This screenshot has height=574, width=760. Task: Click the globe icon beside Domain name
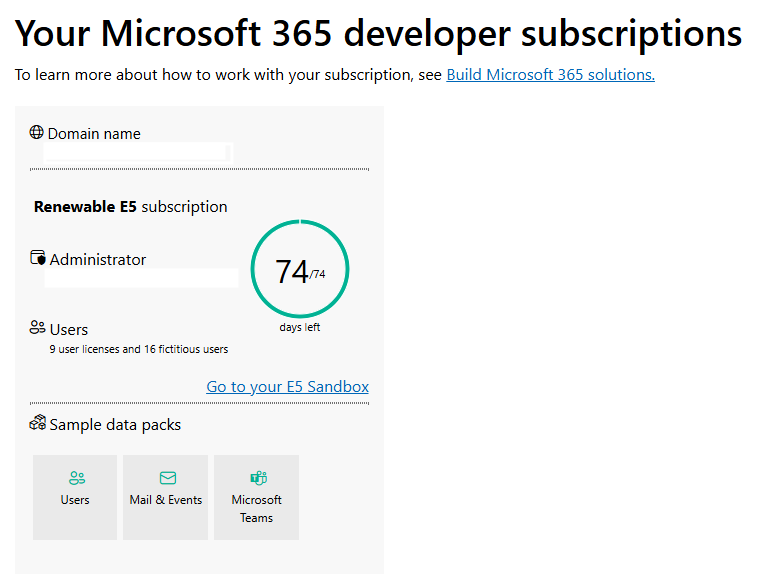click(x=36, y=132)
